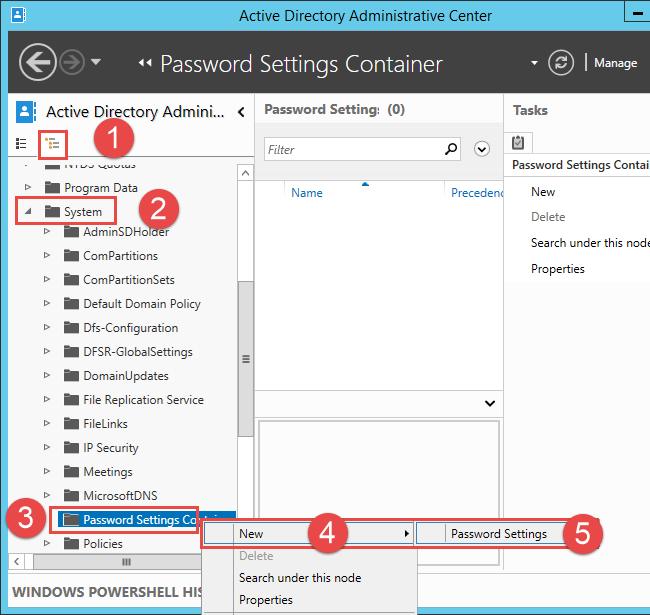Expand the Dfs-Configuration node
The width and height of the screenshot is (650, 615).
[x=46, y=327]
